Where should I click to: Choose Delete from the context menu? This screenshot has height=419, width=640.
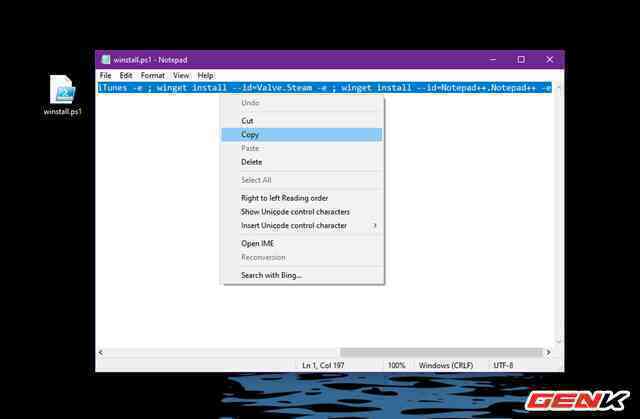click(302, 162)
